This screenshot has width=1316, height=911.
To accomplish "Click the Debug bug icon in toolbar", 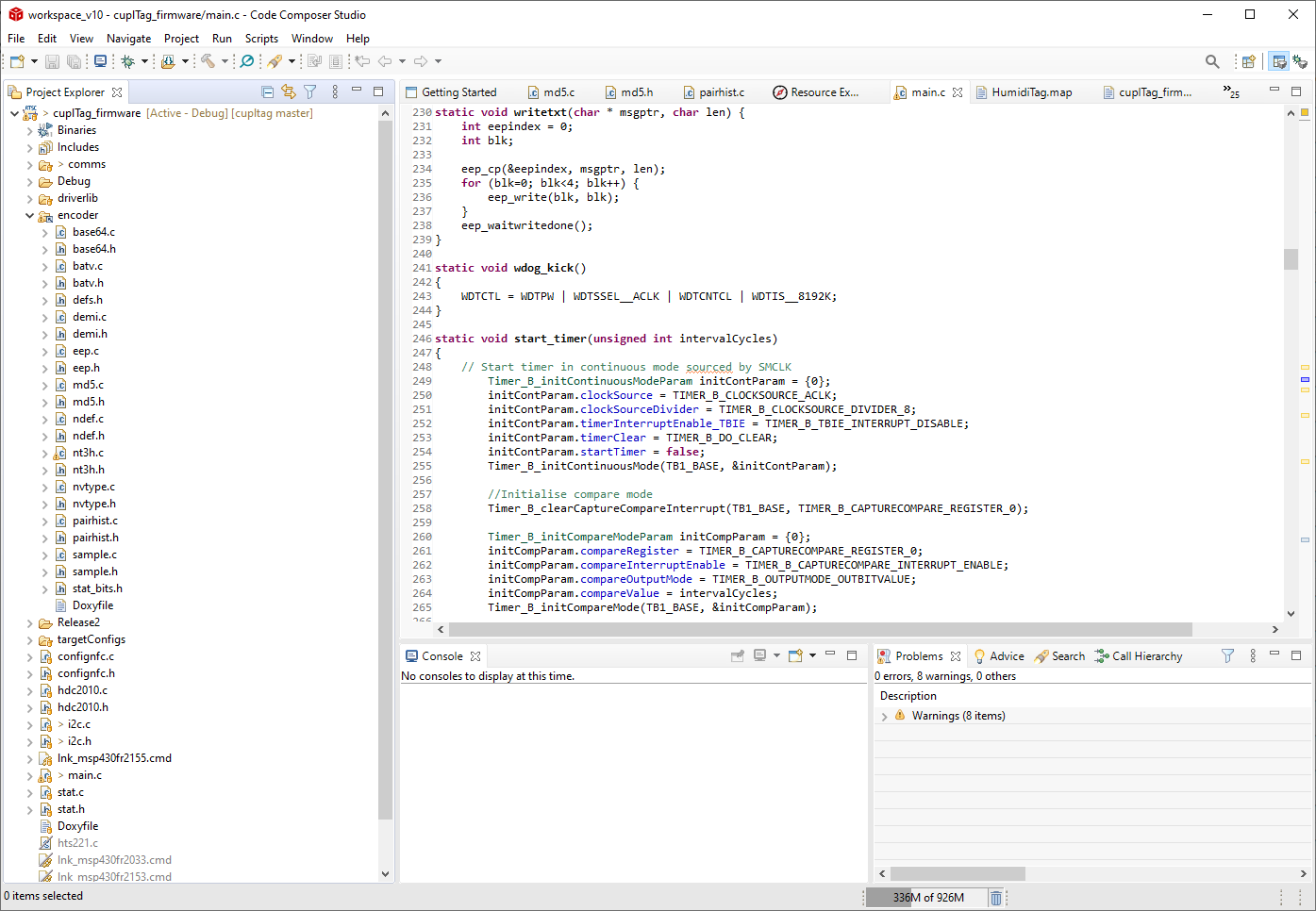I will [x=127, y=61].
